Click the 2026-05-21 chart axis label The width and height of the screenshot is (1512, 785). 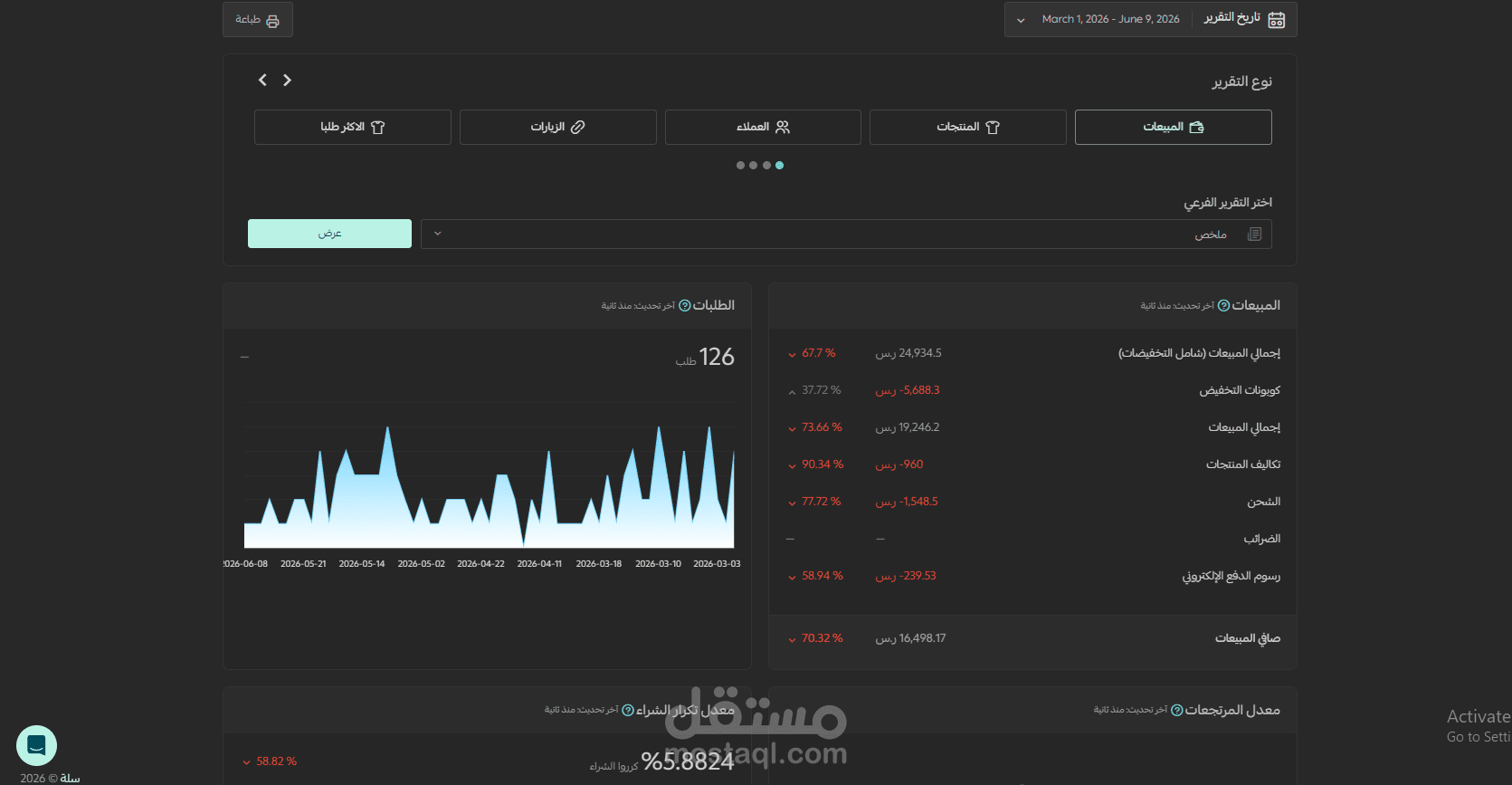303,564
